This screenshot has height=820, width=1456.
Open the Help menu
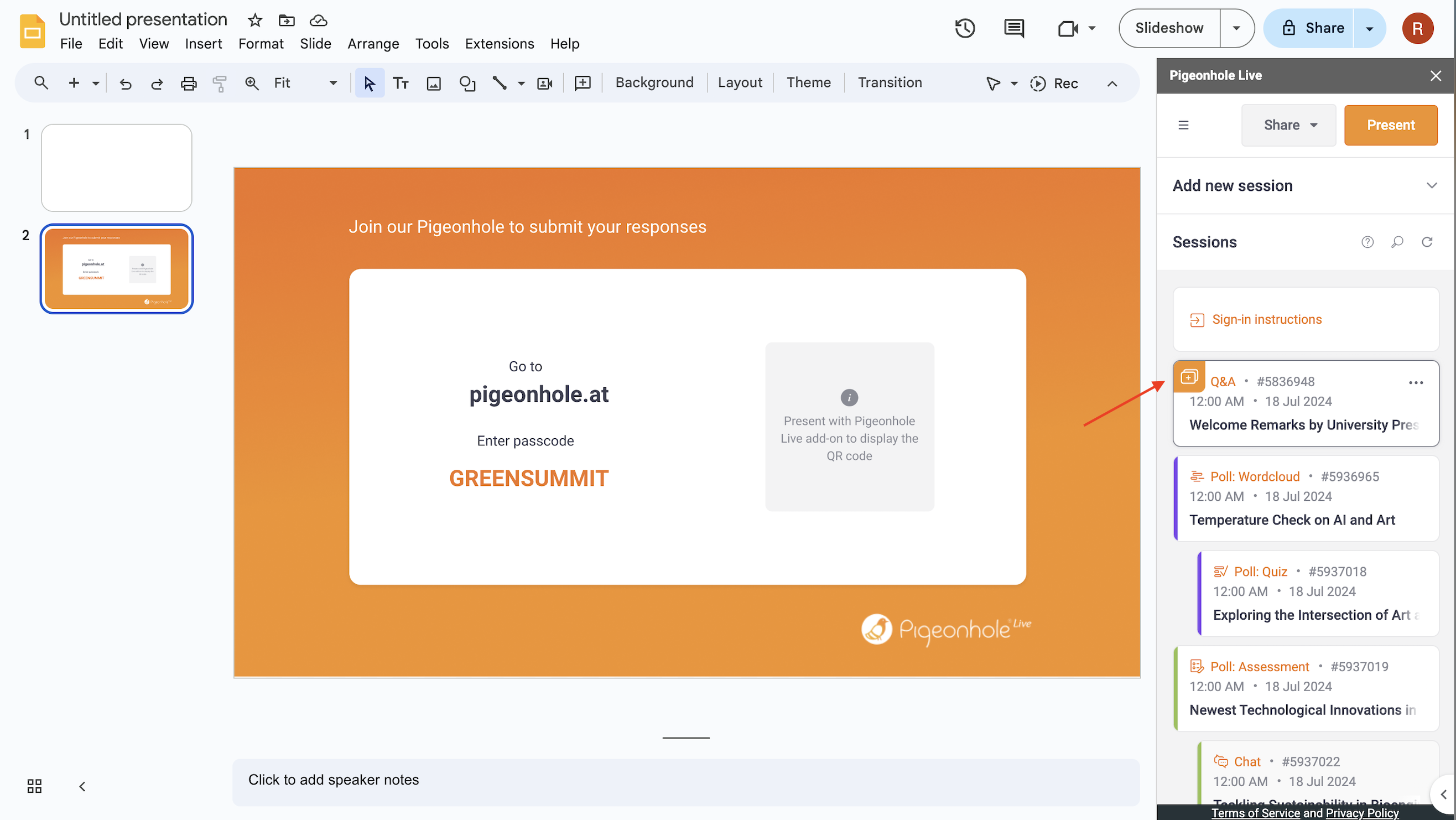(565, 44)
